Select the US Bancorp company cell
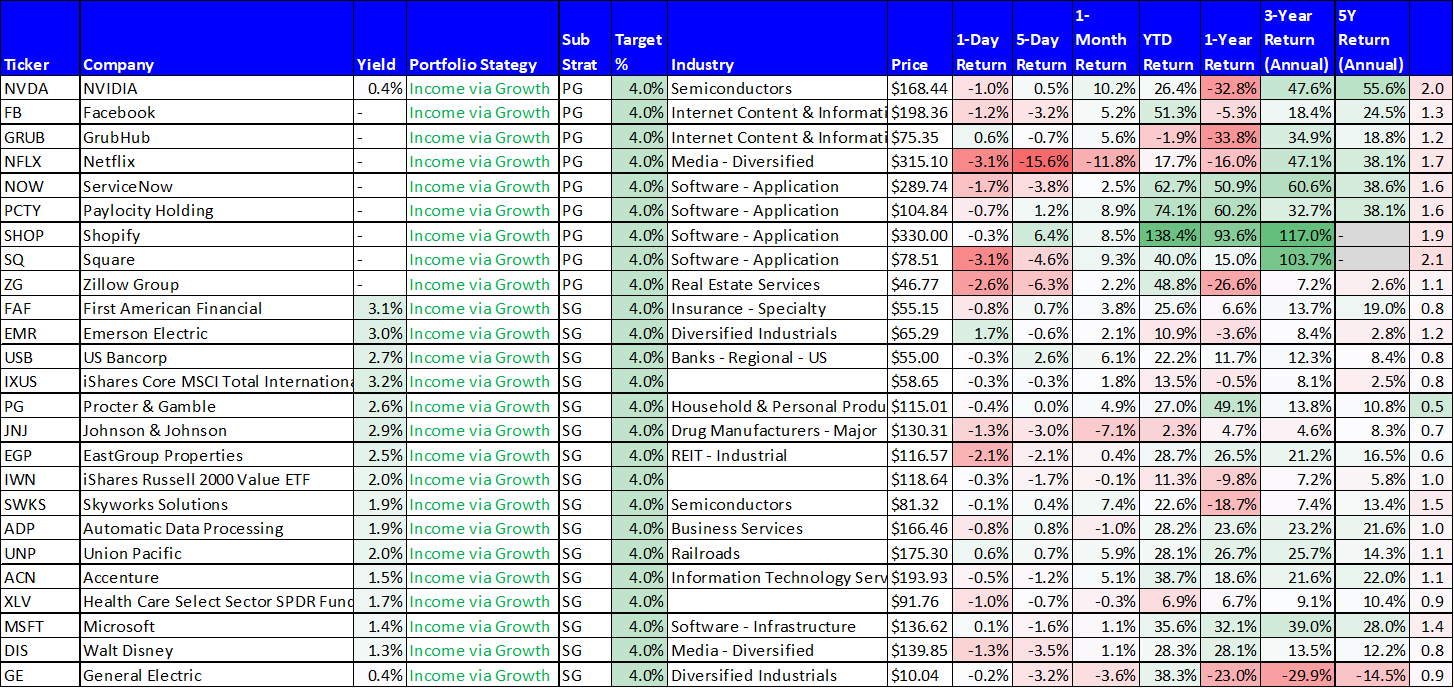 (217, 357)
